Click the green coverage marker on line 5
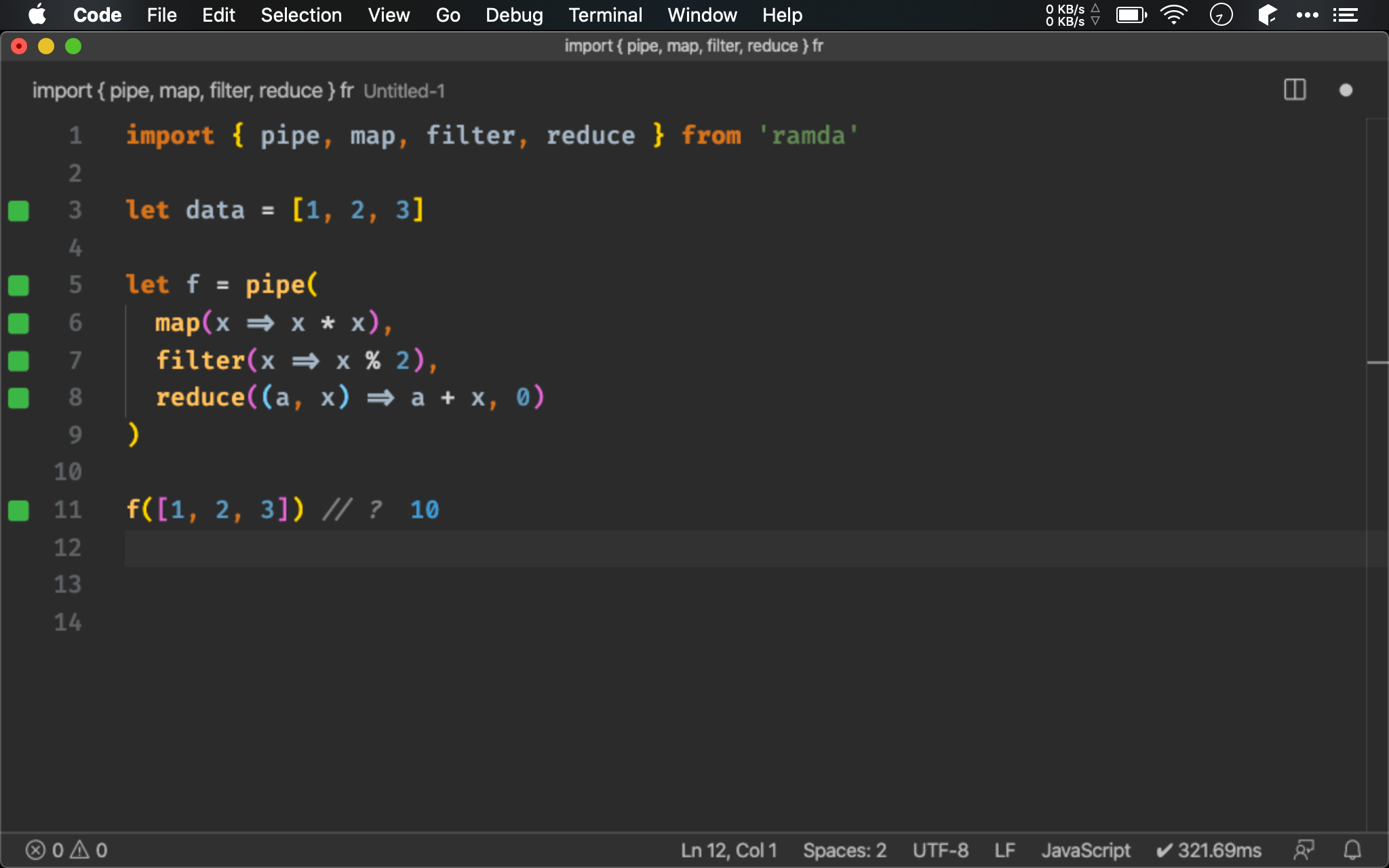 [x=18, y=285]
